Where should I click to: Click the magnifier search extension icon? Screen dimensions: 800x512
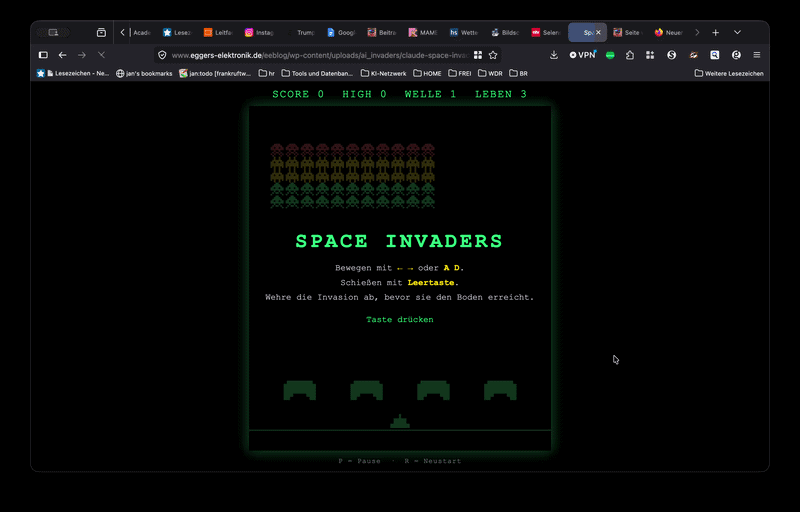[x=715, y=55]
